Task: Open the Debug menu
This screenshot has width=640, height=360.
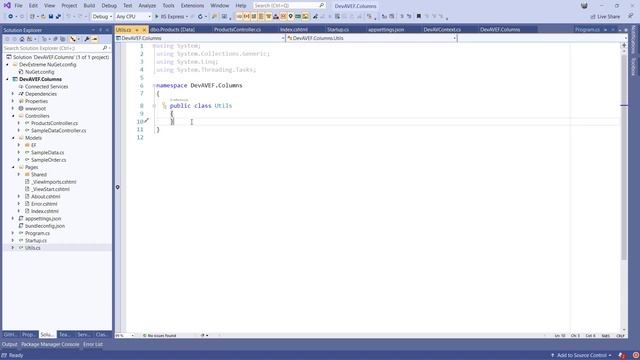Action: coord(109,6)
